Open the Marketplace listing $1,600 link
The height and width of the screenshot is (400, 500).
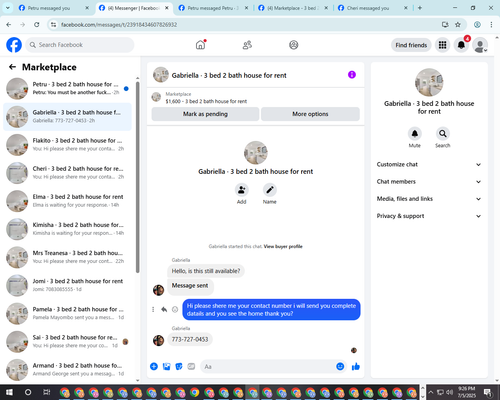coord(206,101)
